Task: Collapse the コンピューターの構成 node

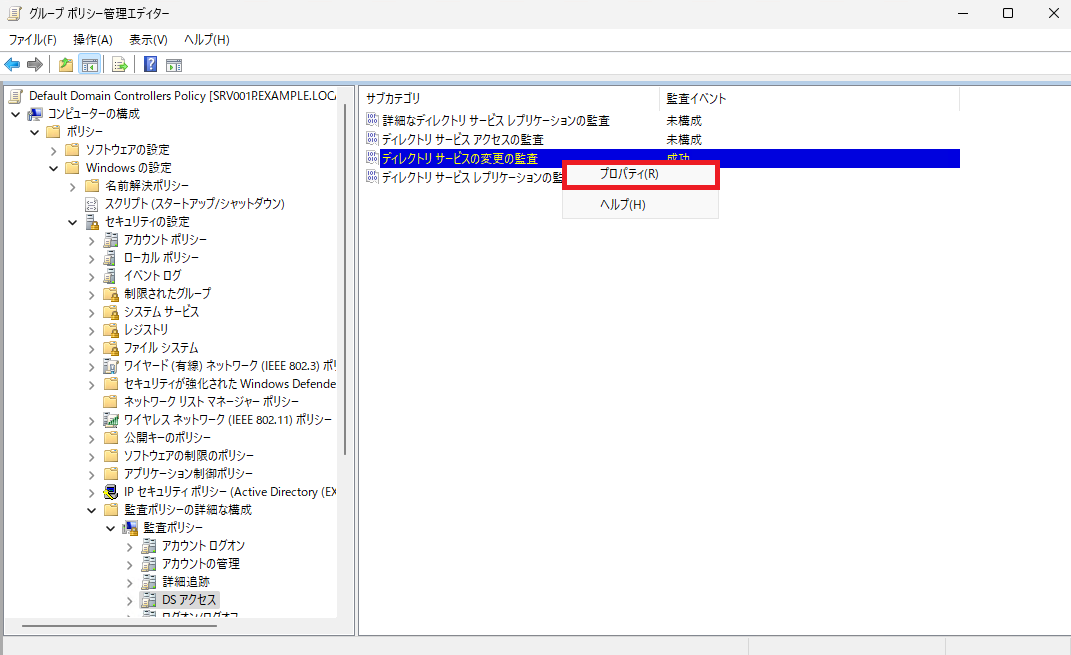Action: click(x=16, y=114)
